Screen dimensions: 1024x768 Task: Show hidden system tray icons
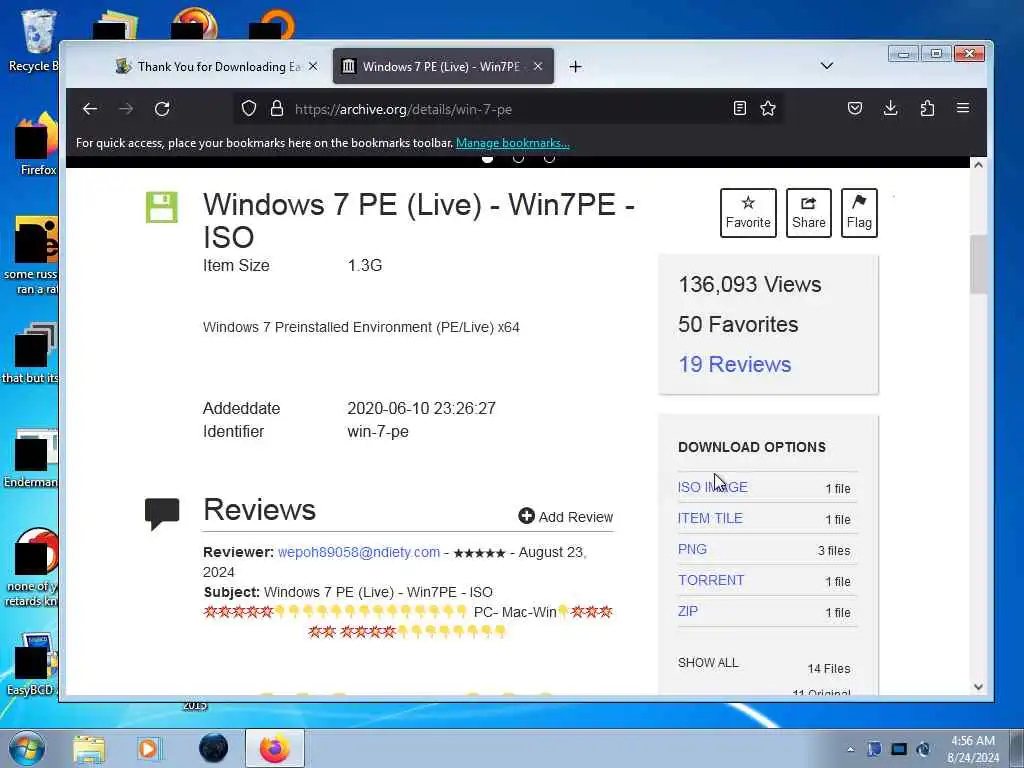click(x=850, y=749)
